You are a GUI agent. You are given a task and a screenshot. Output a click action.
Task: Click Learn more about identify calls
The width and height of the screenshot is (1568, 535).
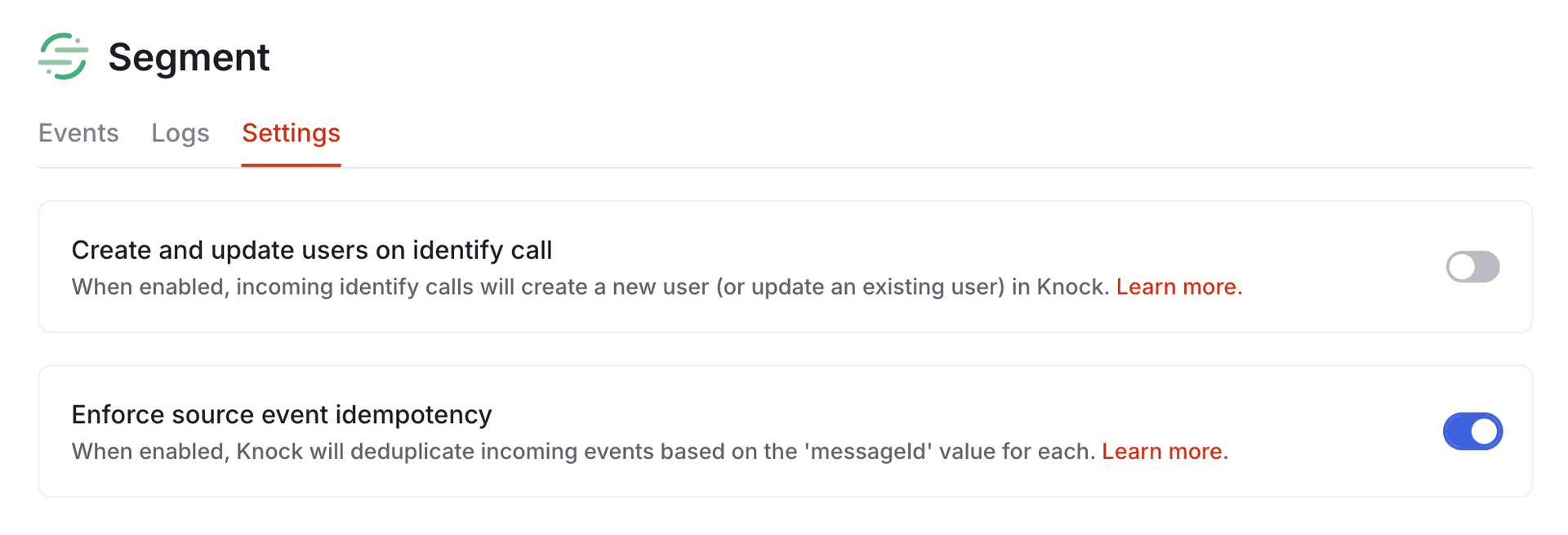coord(1178,287)
